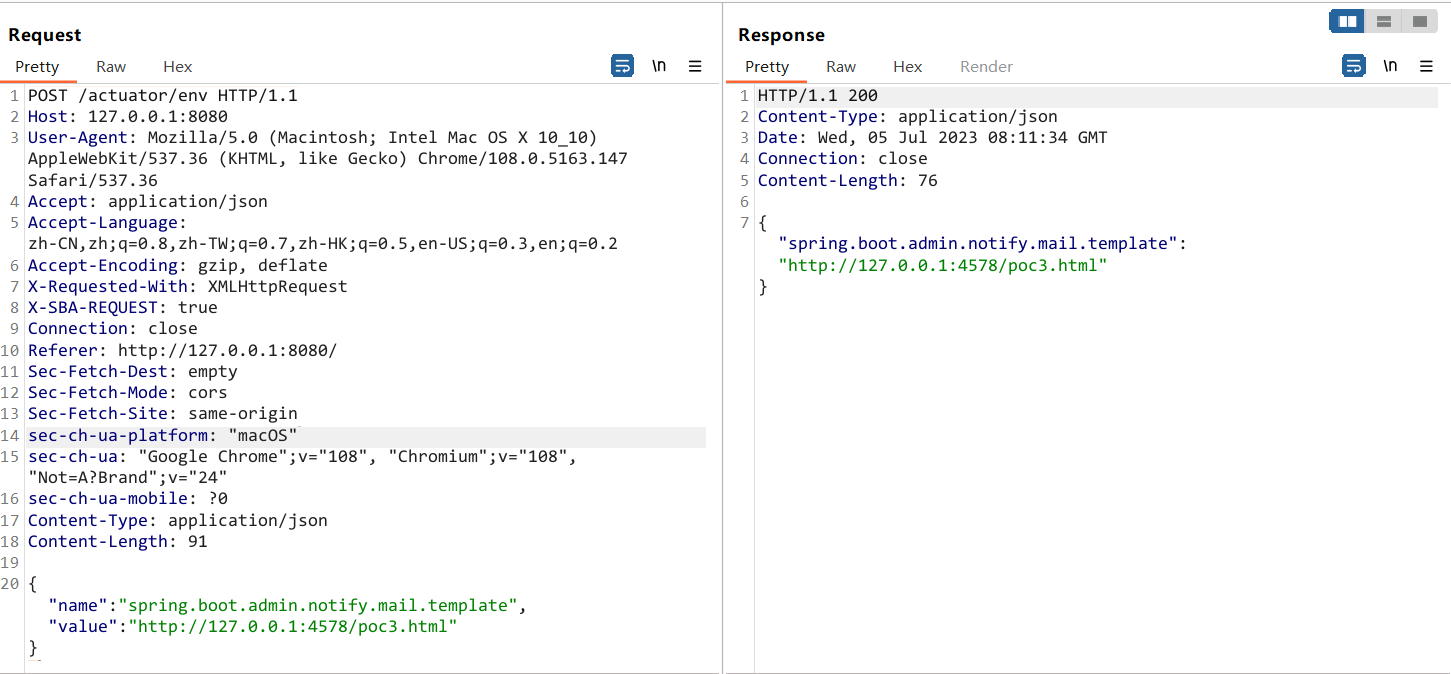Select the Request Hex tab
This screenshot has height=674, width=1451.
[178, 67]
